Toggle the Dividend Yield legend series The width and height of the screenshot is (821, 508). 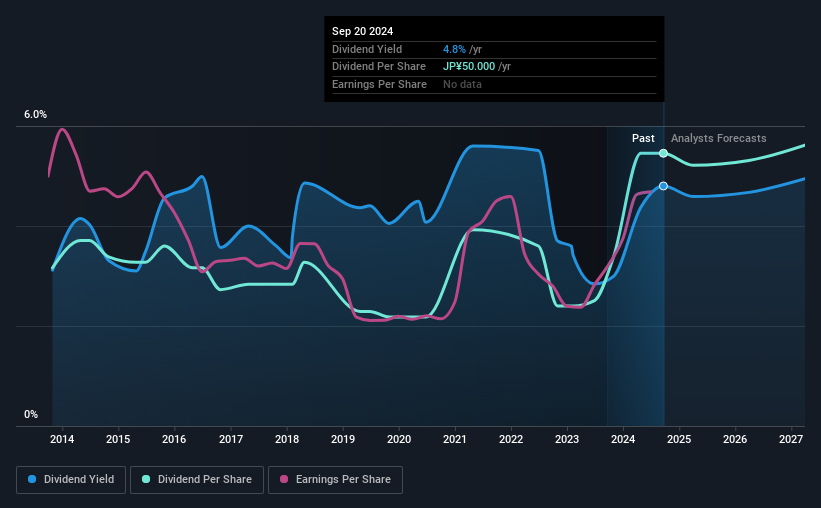[x=71, y=480]
